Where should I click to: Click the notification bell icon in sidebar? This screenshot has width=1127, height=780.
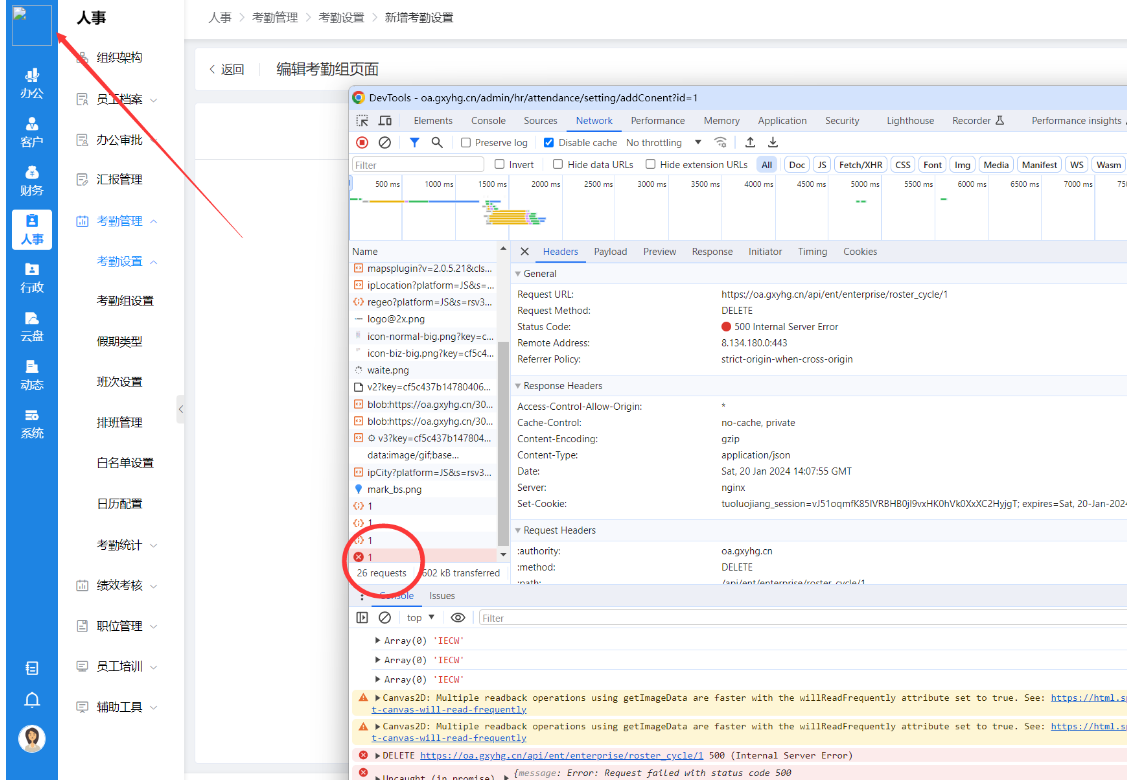[x=32, y=699]
